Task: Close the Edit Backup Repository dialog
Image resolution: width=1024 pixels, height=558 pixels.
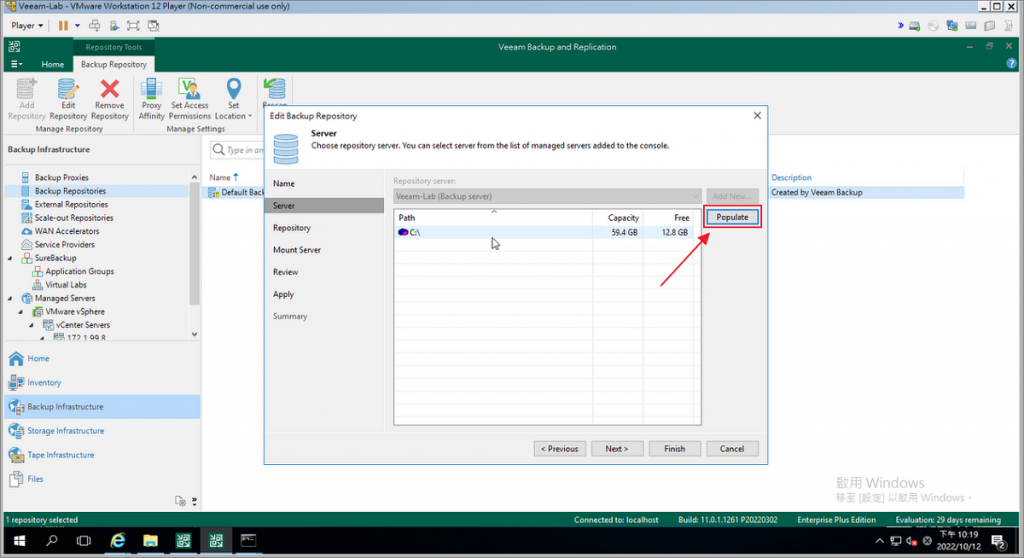Action: point(757,116)
